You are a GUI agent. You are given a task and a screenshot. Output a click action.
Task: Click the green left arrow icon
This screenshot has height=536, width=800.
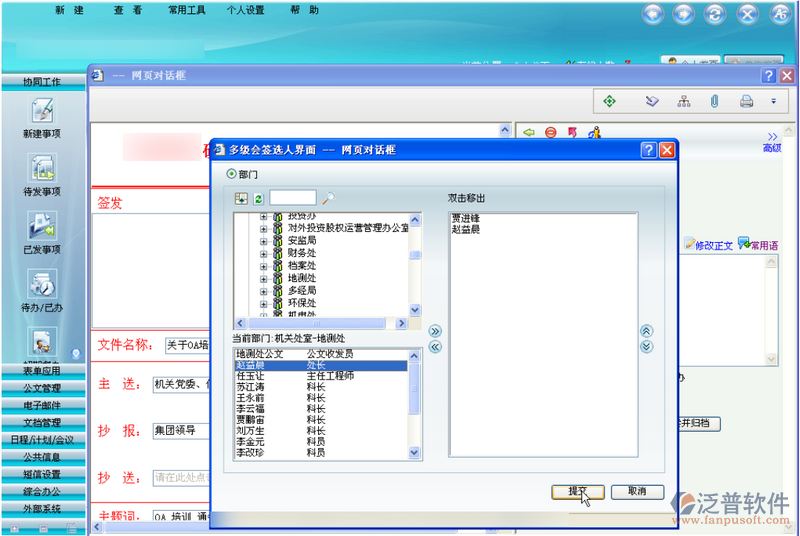pyautogui.click(x=529, y=133)
